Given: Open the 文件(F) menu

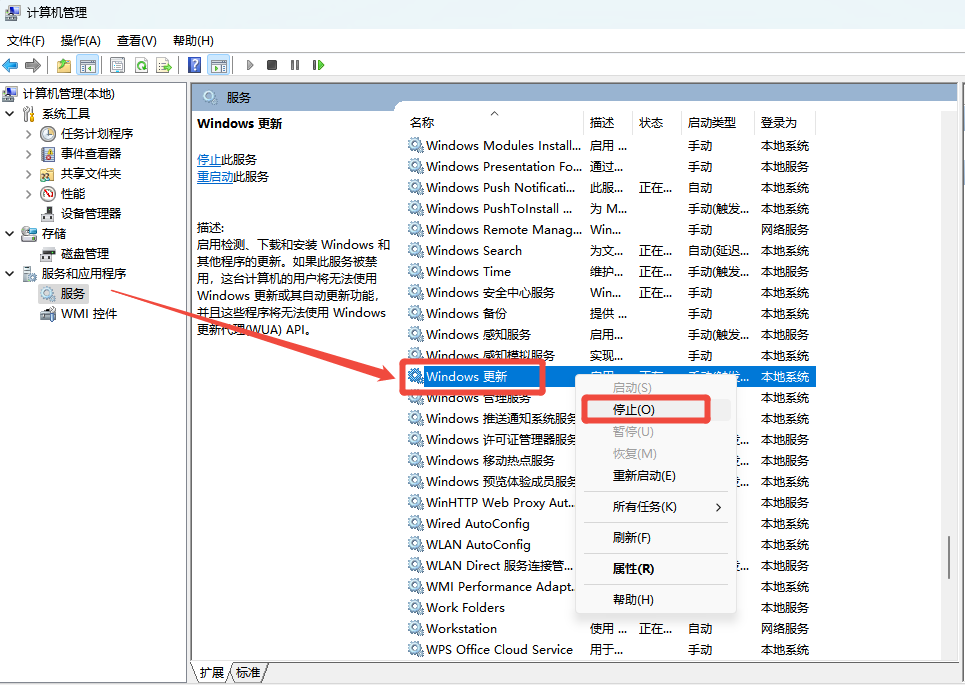Looking at the screenshot, I should 26,41.
